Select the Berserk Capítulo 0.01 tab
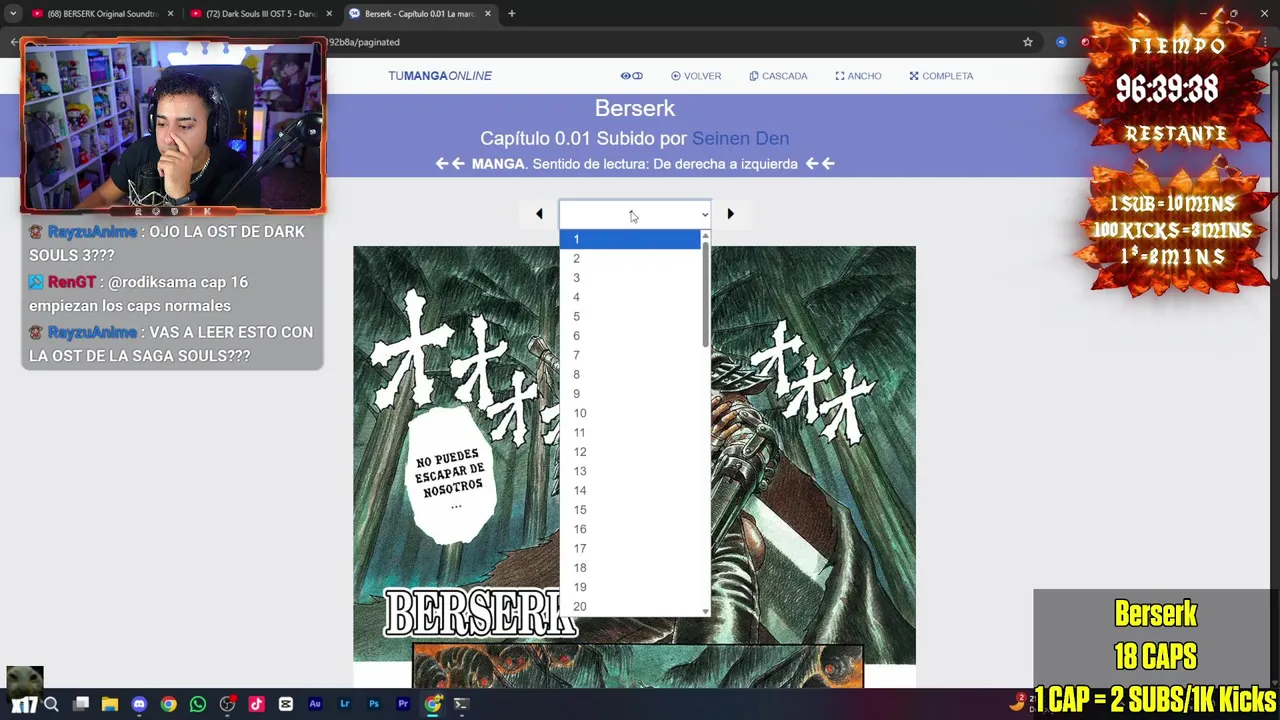Image resolution: width=1280 pixels, height=720 pixels. coord(419,14)
